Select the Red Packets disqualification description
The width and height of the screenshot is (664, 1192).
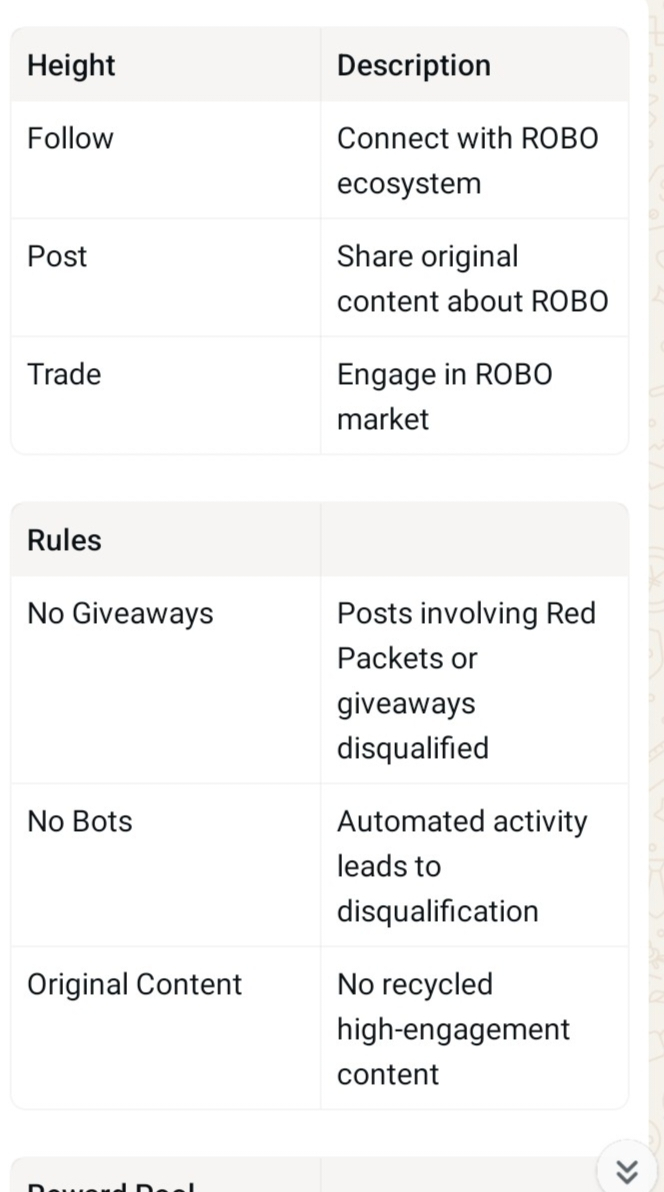[465, 680]
